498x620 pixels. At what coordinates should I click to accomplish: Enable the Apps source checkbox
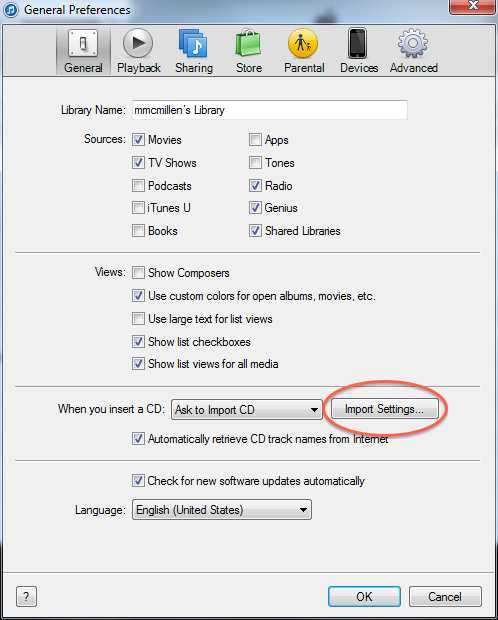[255, 140]
